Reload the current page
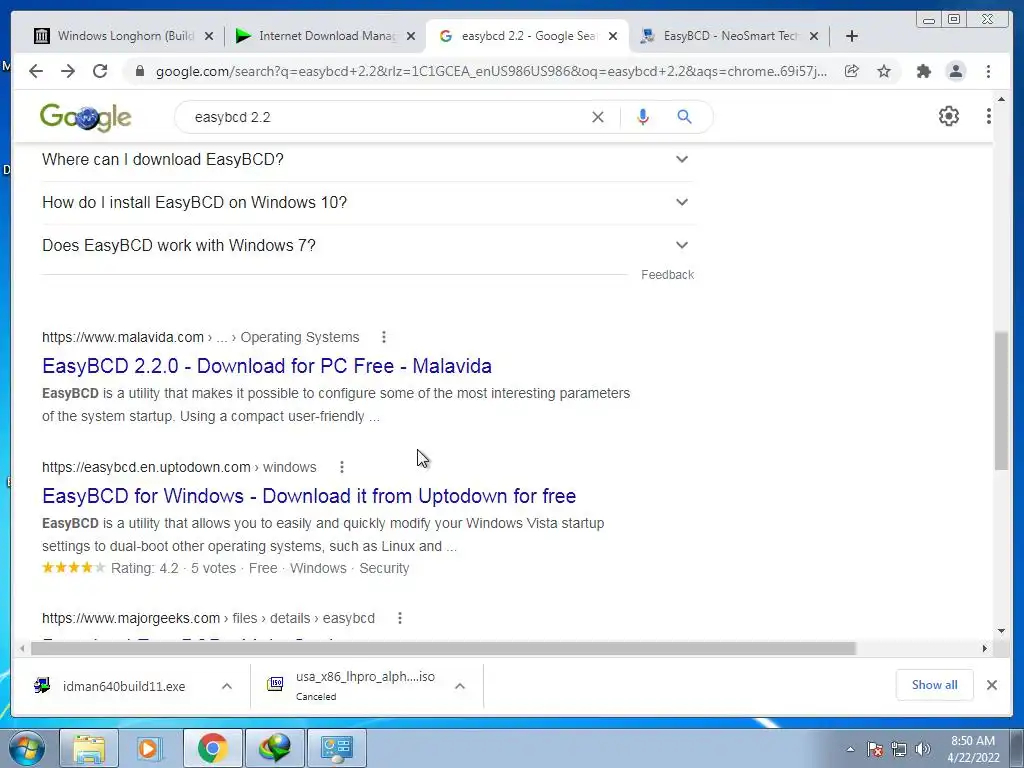The width and height of the screenshot is (1024, 768). (x=100, y=71)
